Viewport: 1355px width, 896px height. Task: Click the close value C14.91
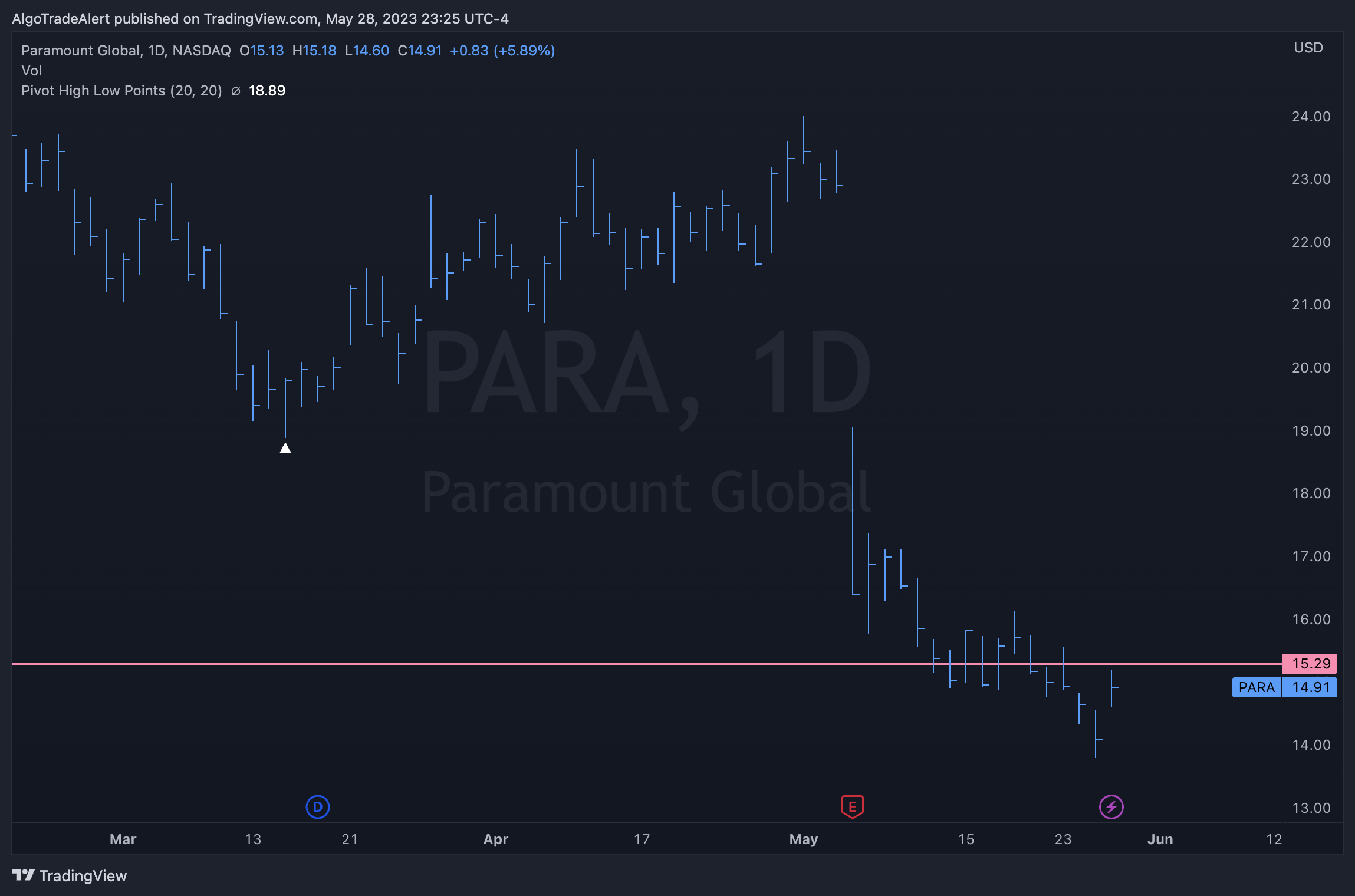pyautogui.click(x=420, y=51)
